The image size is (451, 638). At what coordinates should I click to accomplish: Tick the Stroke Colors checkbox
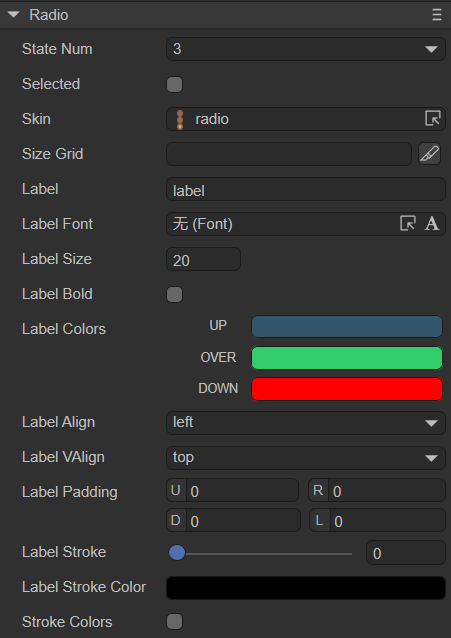click(175, 622)
